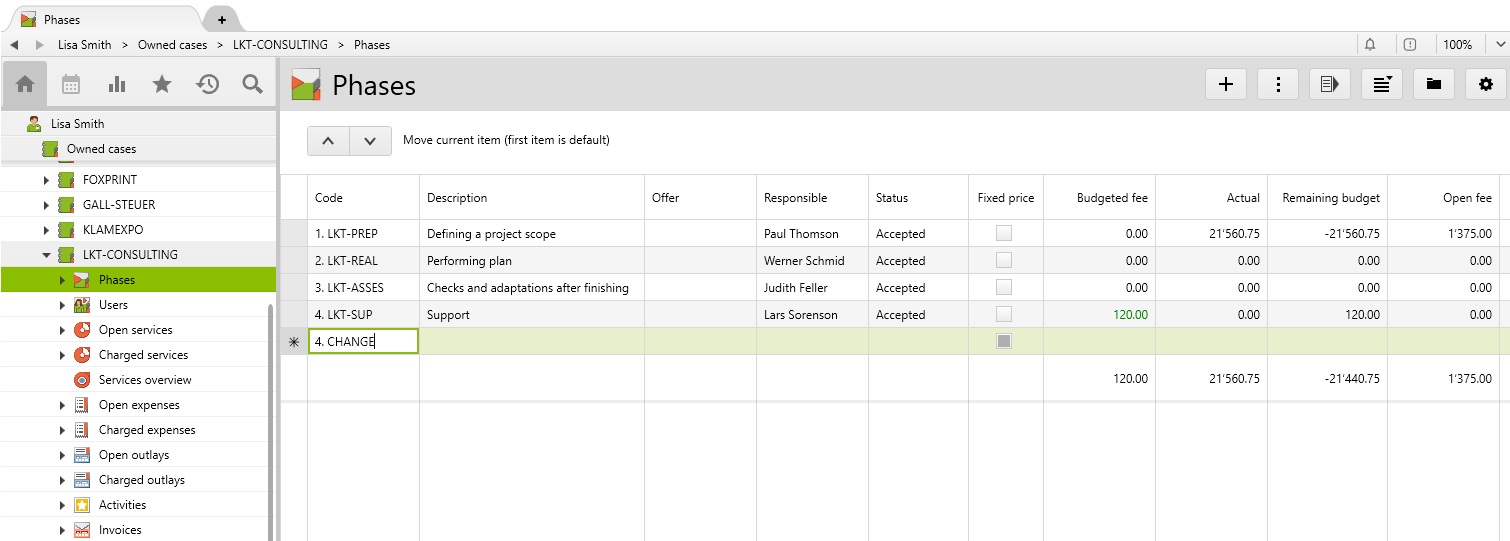Open the calendar view icon
The height and width of the screenshot is (541, 1510).
pyautogui.click(x=71, y=84)
